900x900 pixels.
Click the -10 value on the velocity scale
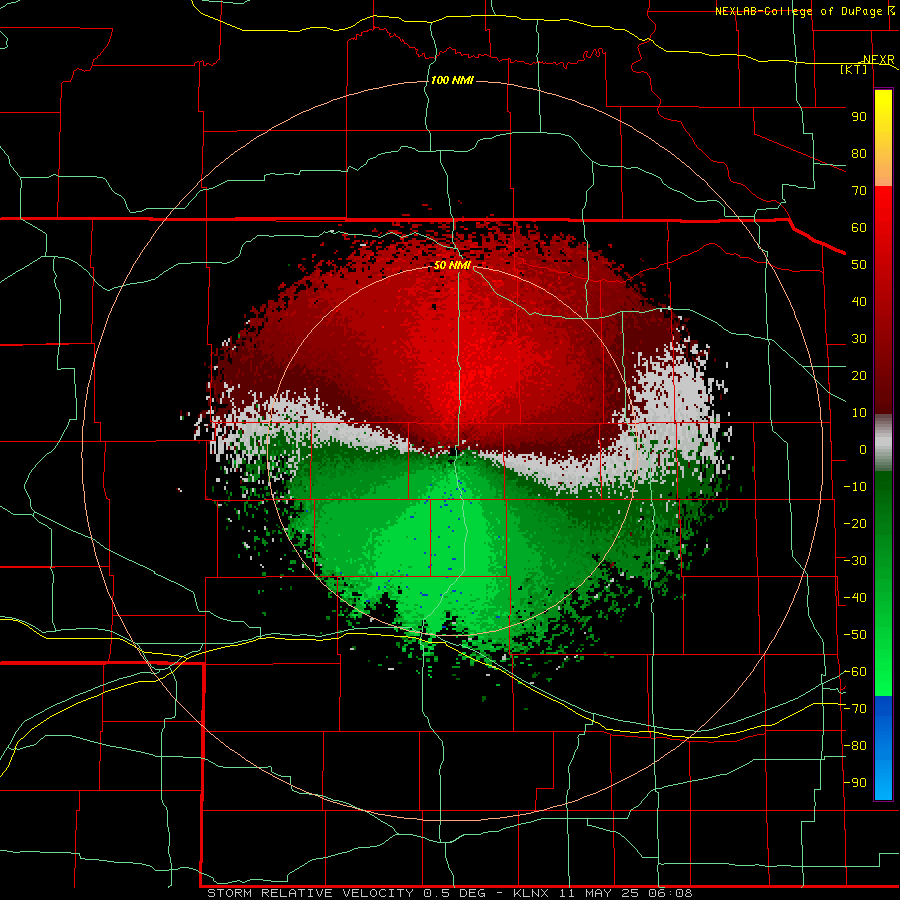pyautogui.click(x=855, y=487)
